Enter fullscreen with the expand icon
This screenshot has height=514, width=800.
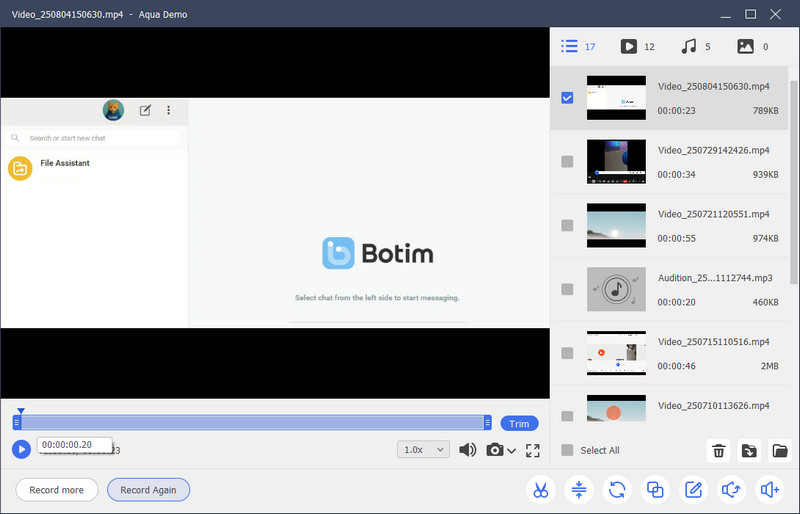pos(533,450)
